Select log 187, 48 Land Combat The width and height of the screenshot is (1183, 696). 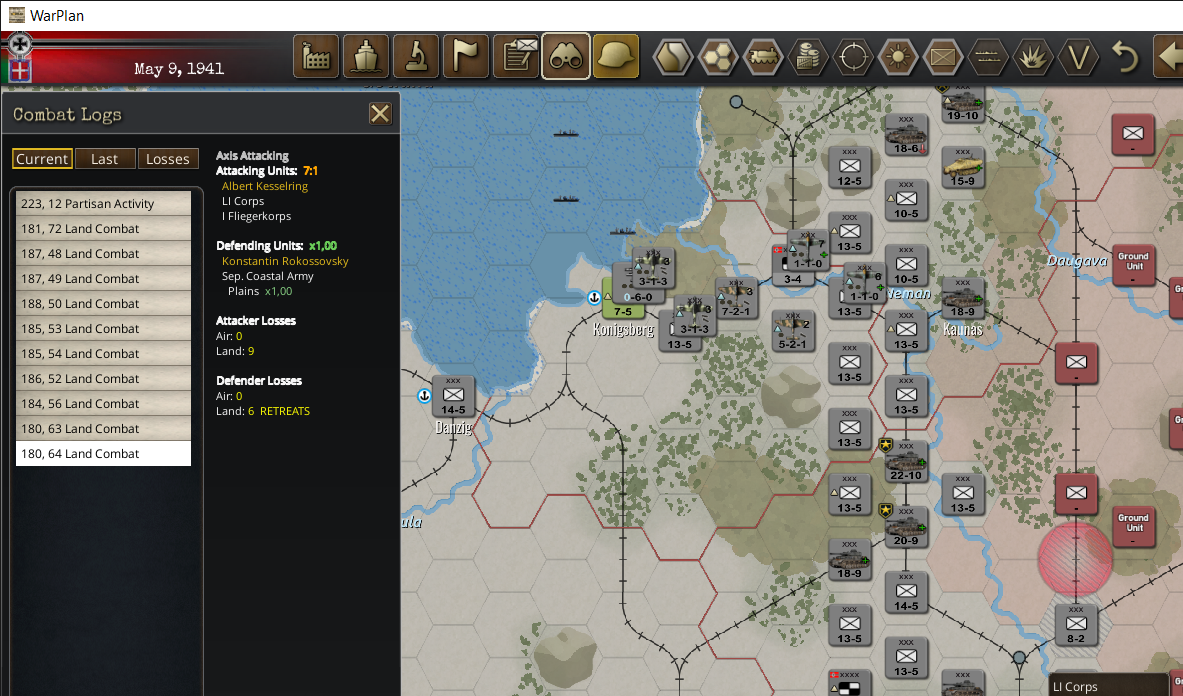103,253
